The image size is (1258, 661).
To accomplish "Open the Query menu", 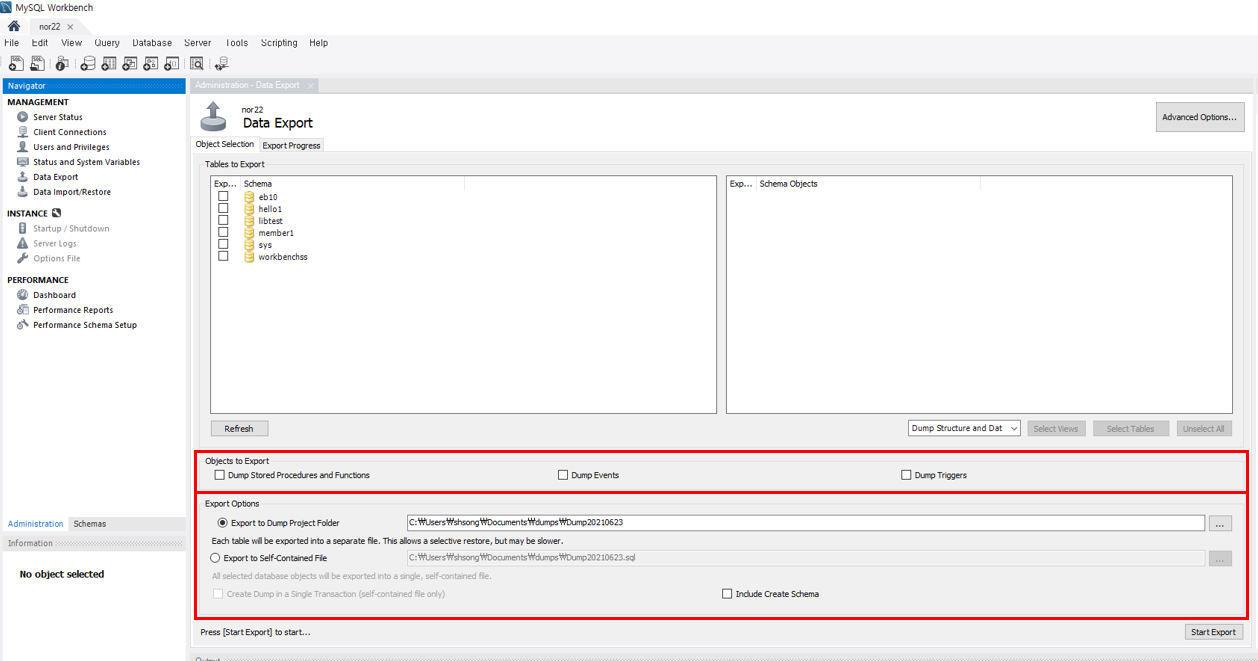I will tap(107, 43).
